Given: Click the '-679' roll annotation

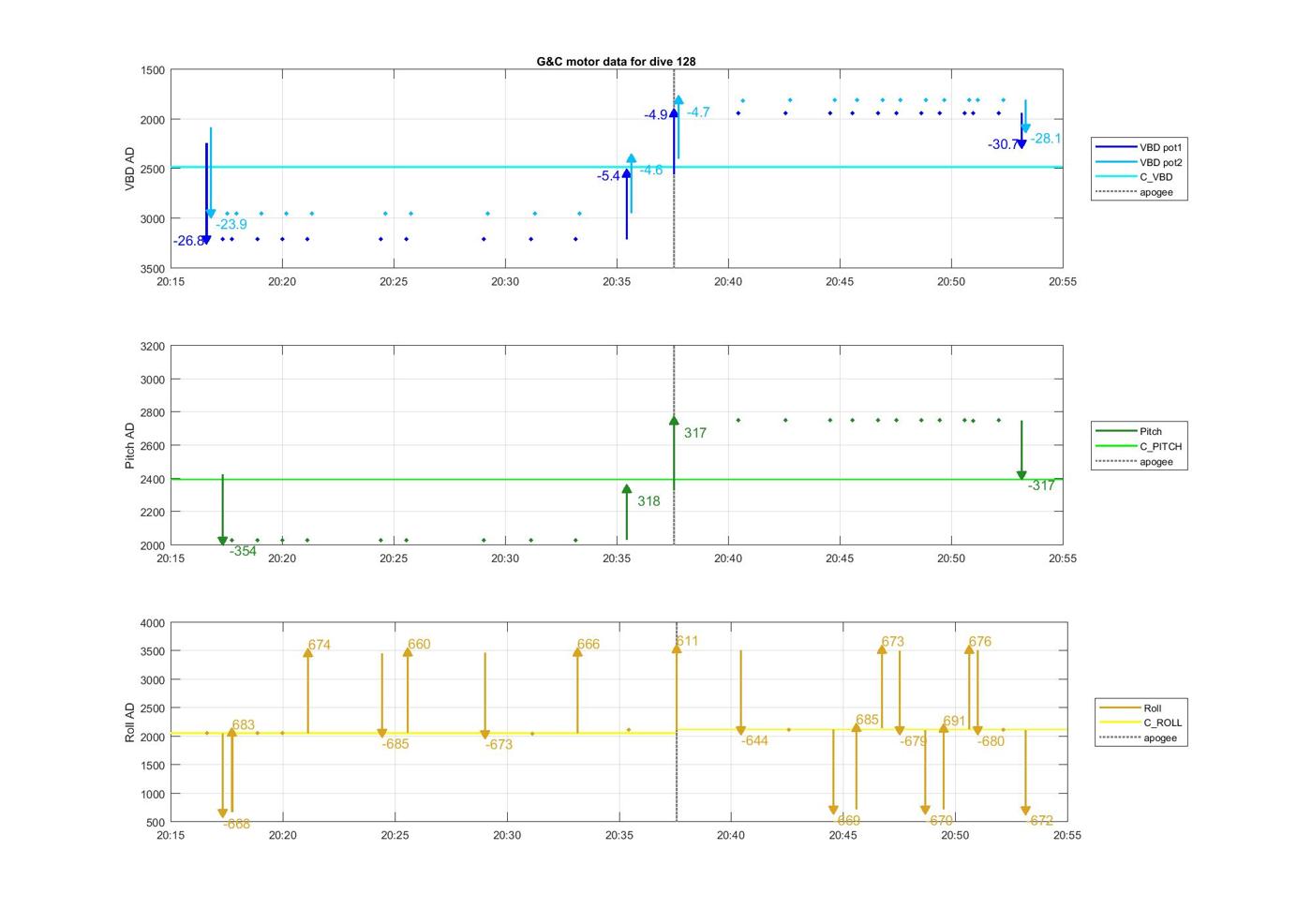Looking at the screenshot, I should [914, 741].
